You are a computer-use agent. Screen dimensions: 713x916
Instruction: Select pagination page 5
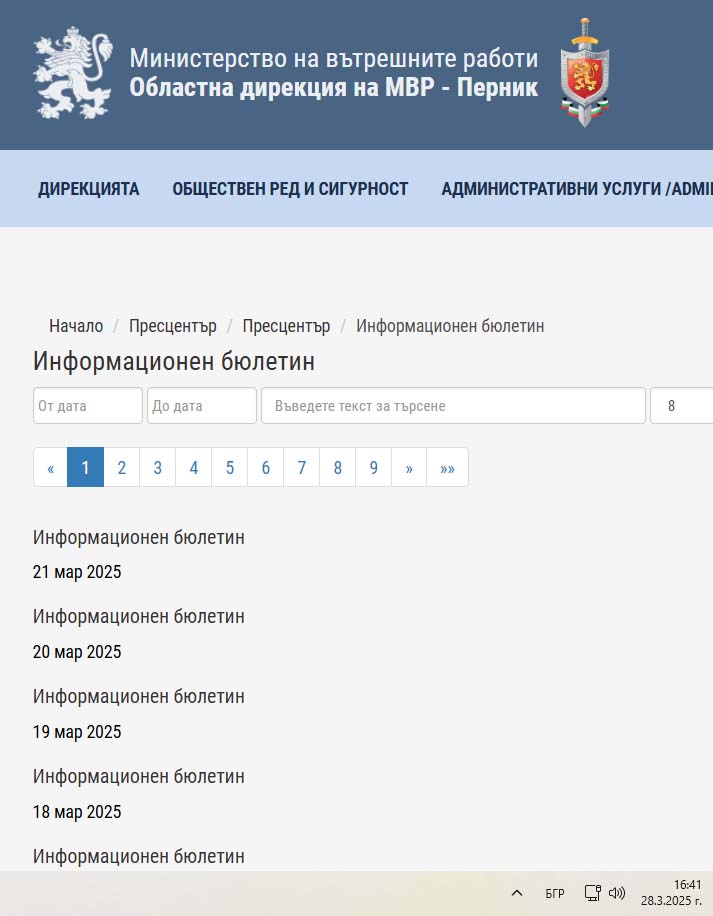click(x=230, y=467)
